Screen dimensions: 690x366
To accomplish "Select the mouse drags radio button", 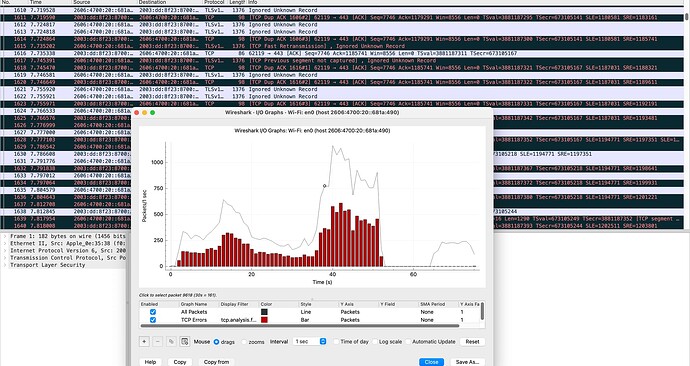I will (217, 342).
